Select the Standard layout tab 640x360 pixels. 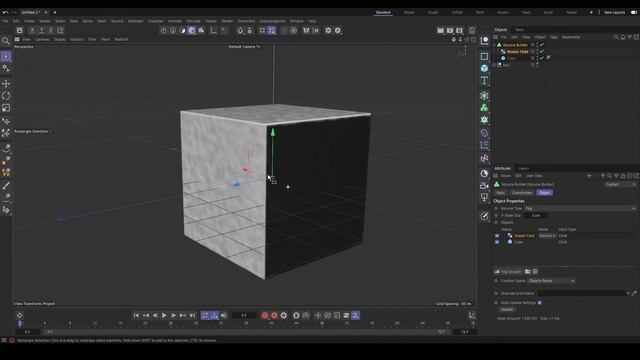click(383, 13)
